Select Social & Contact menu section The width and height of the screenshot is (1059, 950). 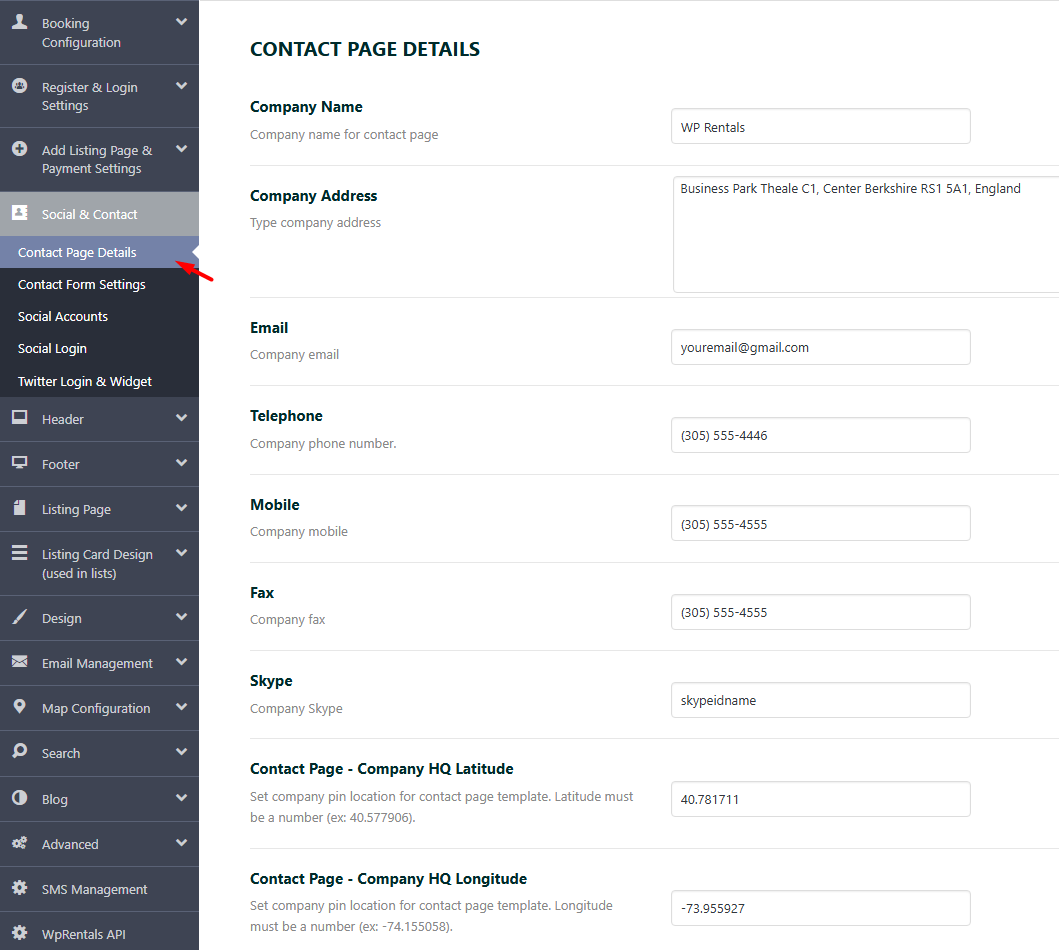pos(99,214)
